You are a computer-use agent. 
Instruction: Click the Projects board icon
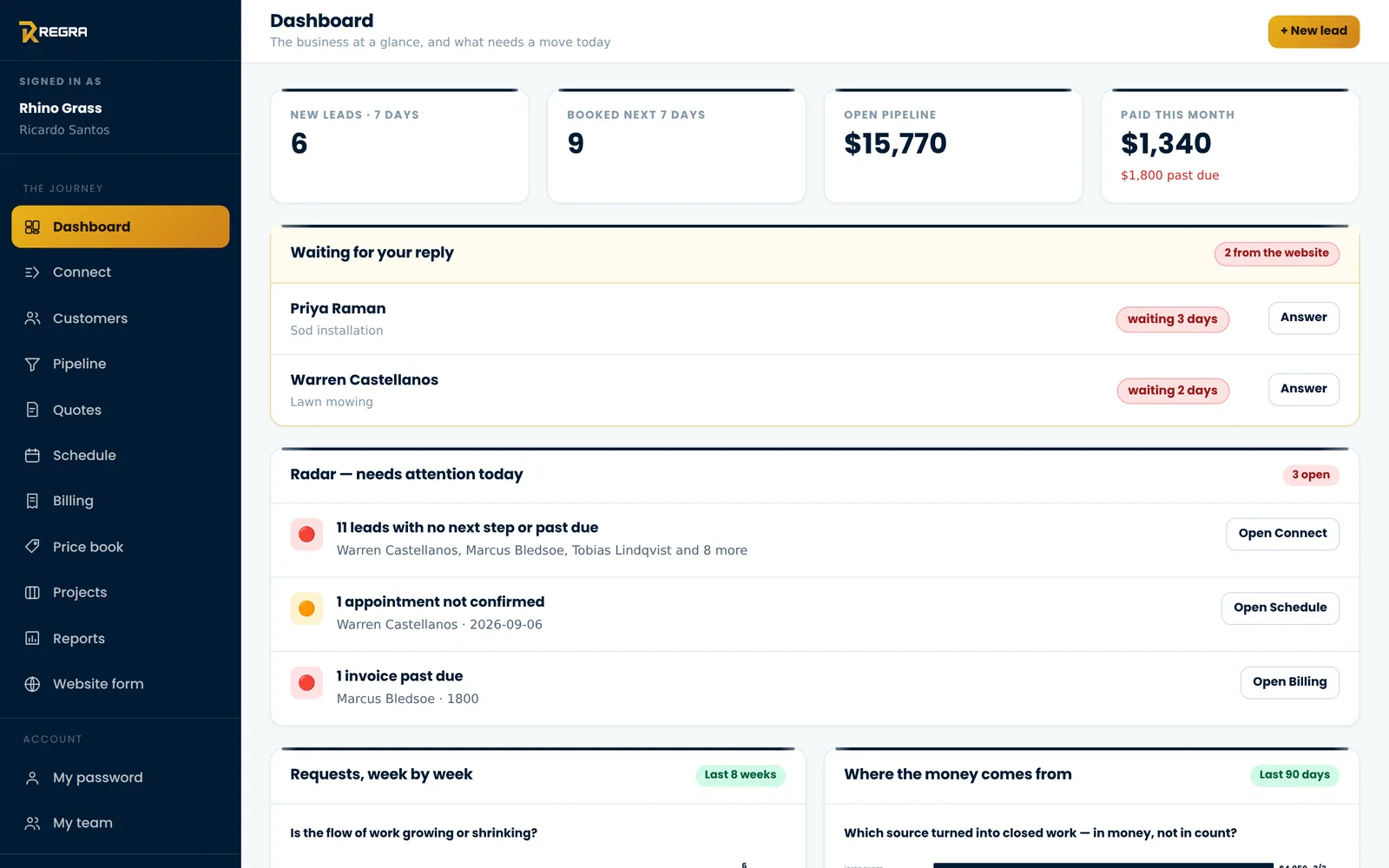pos(32,592)
